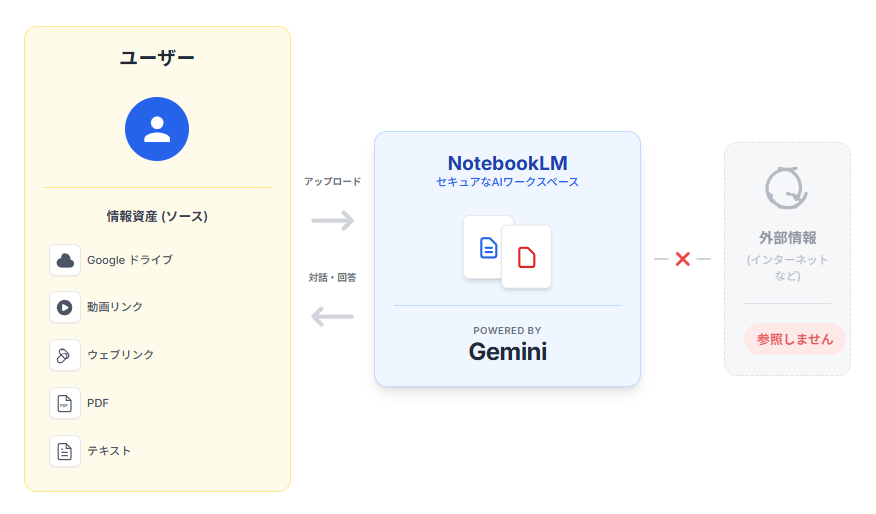Click the Google ドライブ text
Image resolution: width=876 pixels, height=514 pixels.
[130, 260]
